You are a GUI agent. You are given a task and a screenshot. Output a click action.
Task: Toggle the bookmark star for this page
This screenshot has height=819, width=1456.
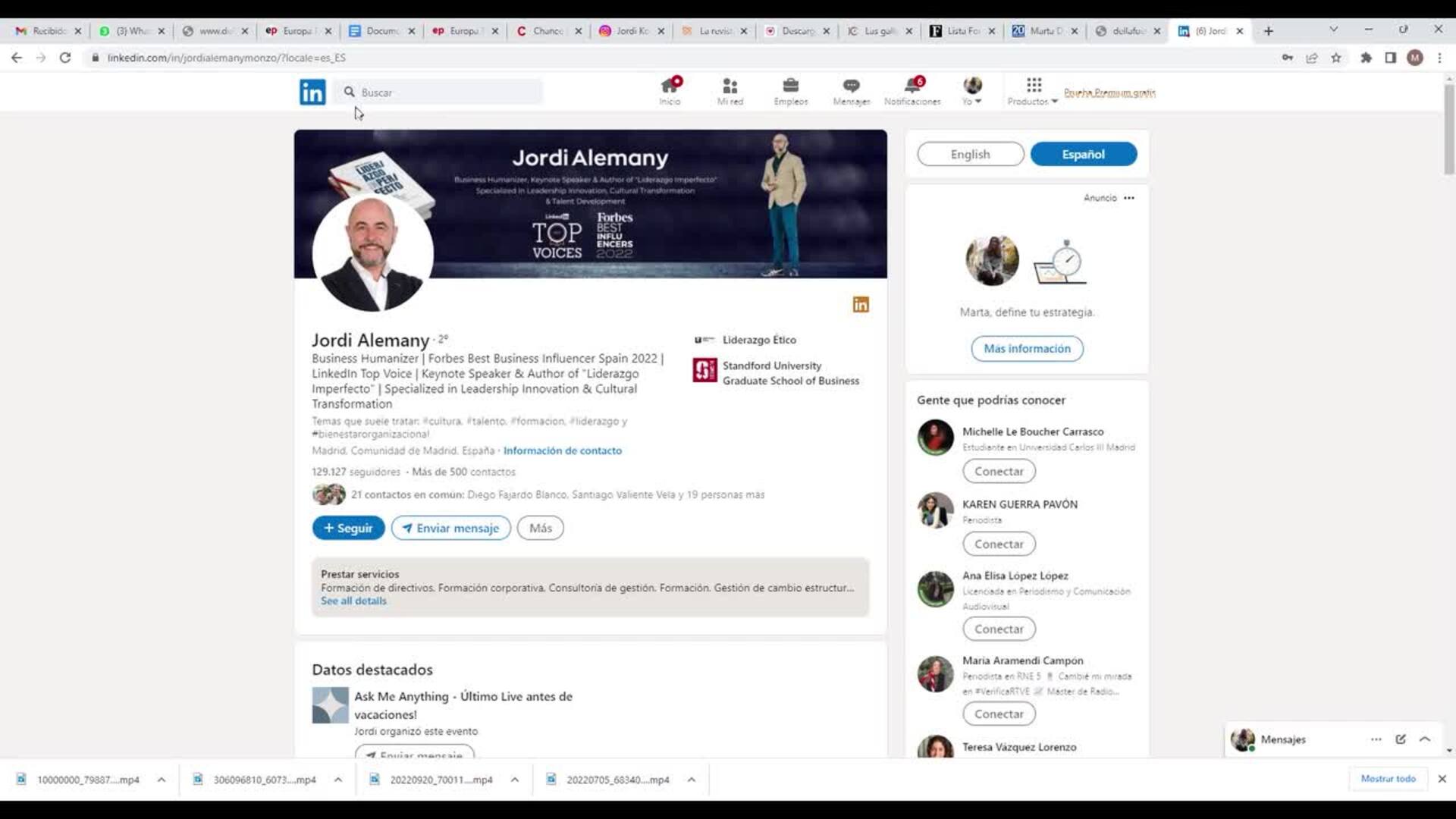tap(1336, 57)
